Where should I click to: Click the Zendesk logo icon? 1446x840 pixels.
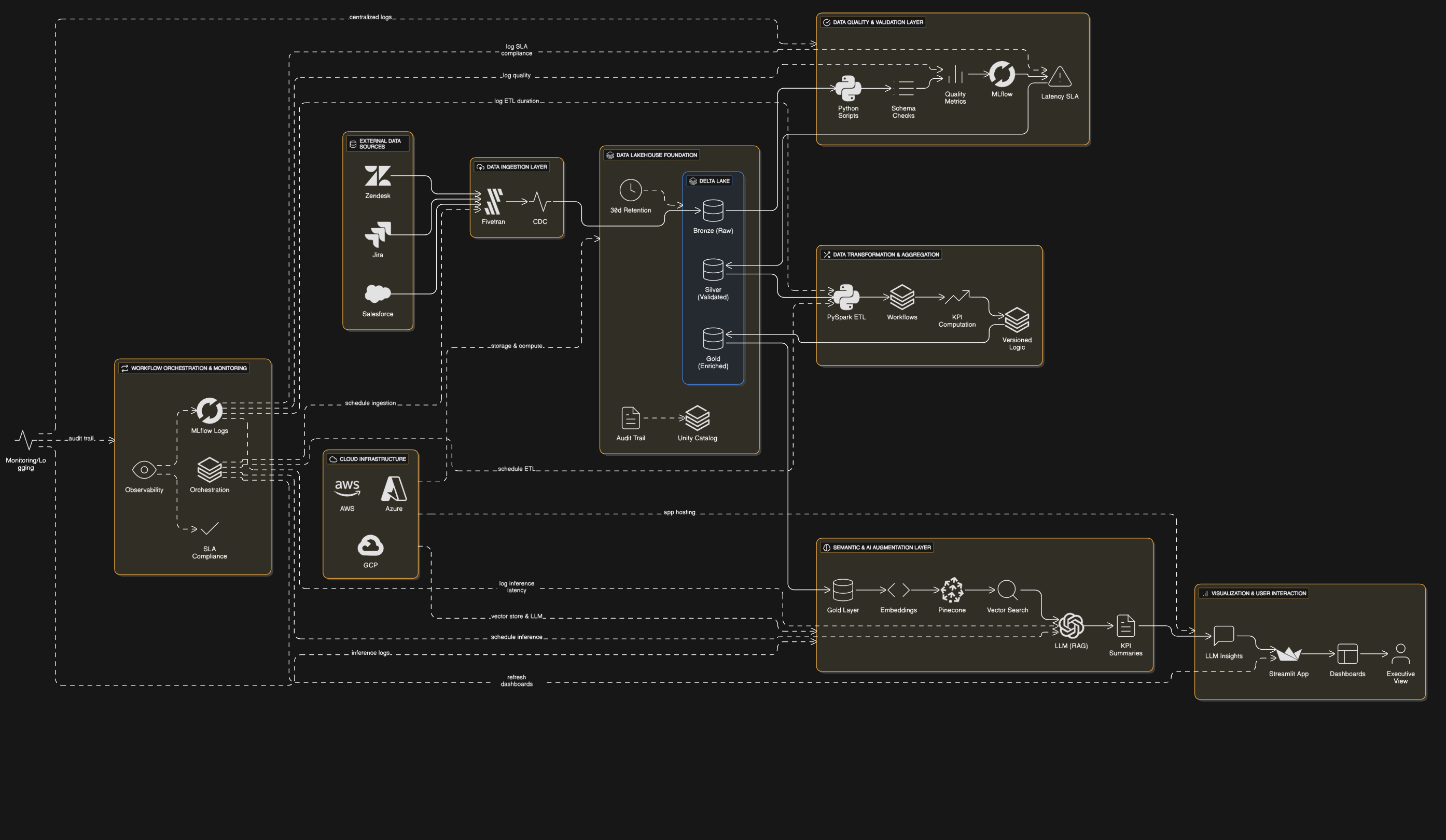[378, 176]
